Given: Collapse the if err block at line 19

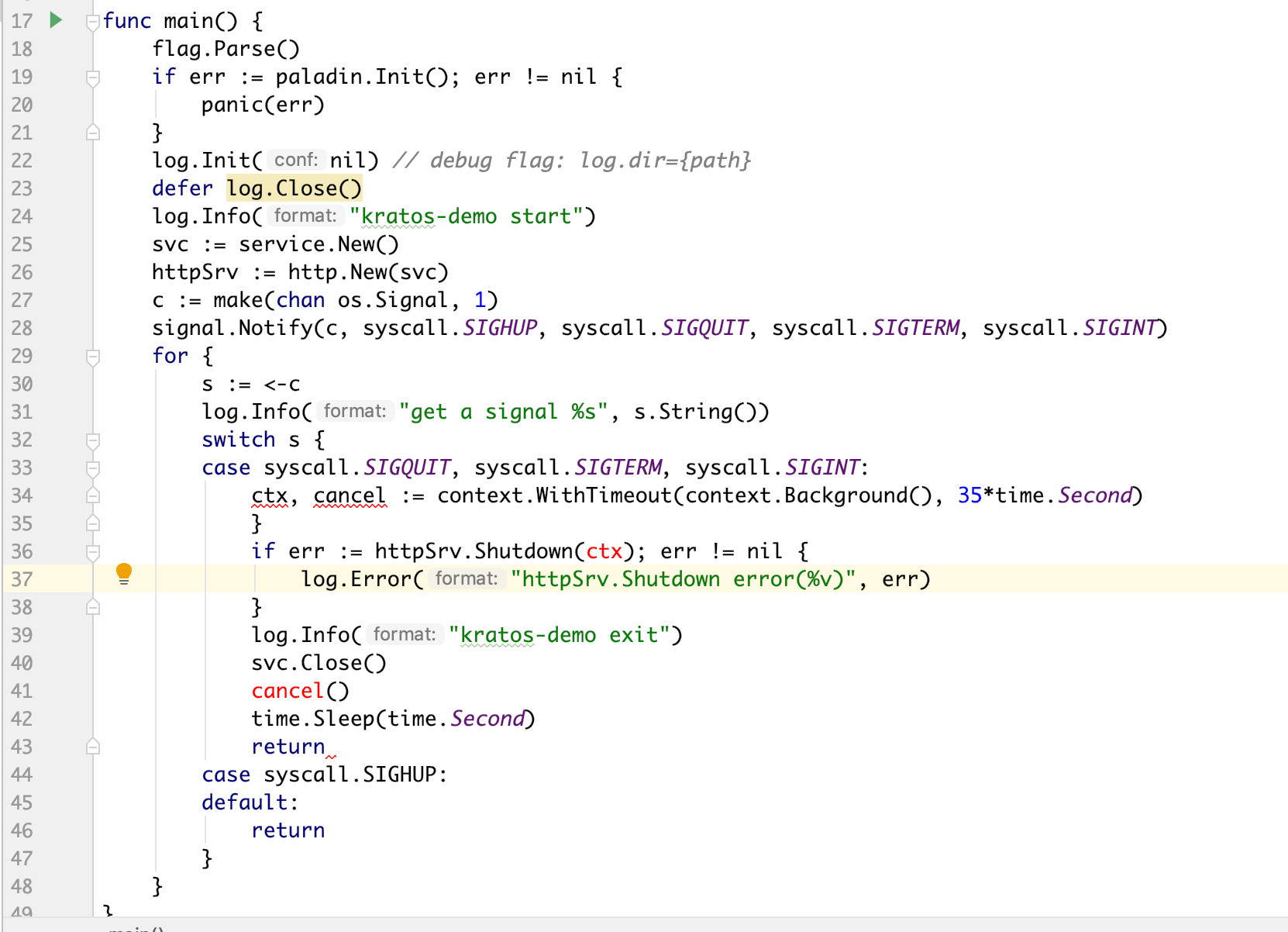Looking at the screenshot, I should [x=93, y=77].
